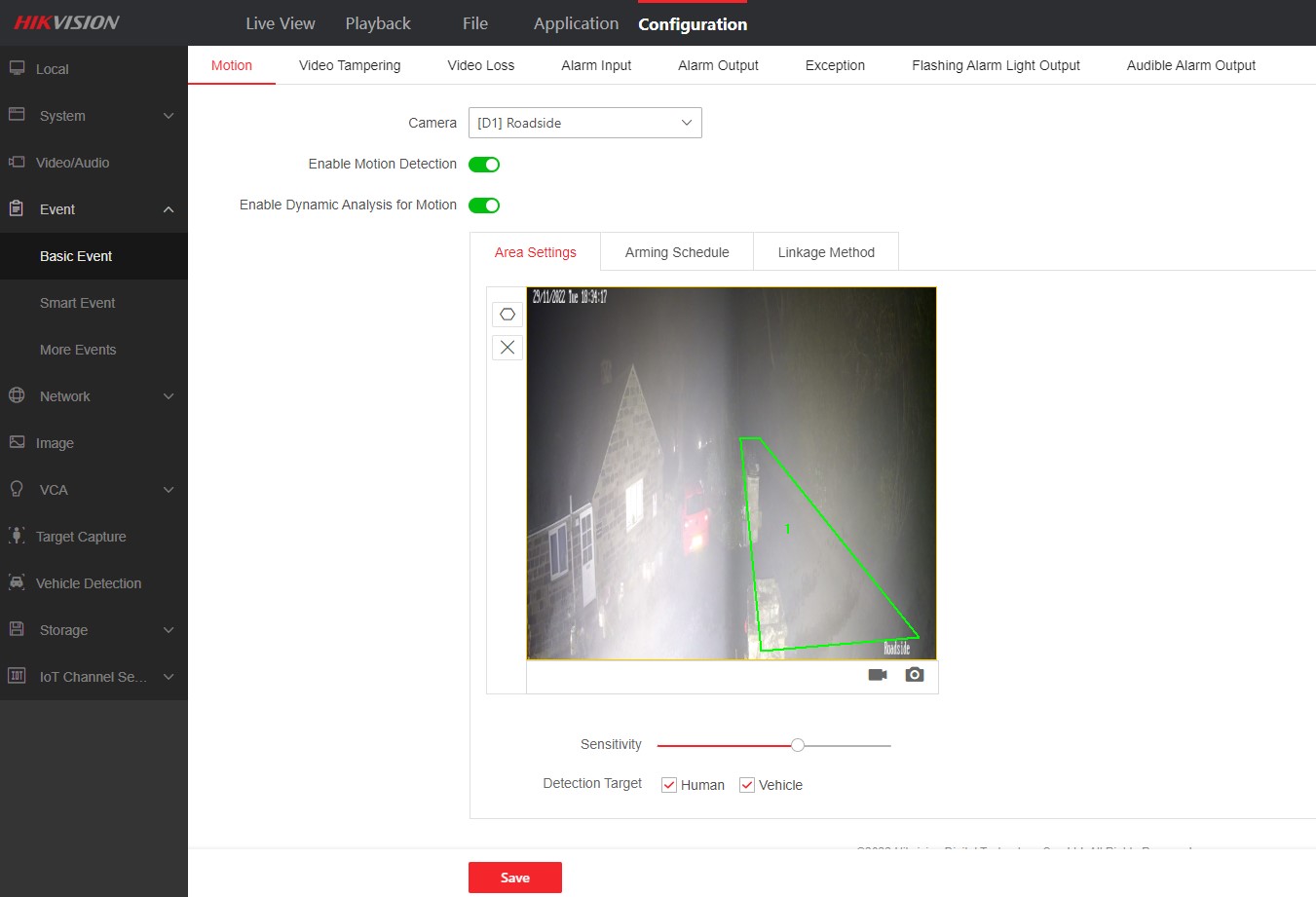Select the polygon drawing tool
This screenshot has height=897, width=1316.
[x=507, y=314]
